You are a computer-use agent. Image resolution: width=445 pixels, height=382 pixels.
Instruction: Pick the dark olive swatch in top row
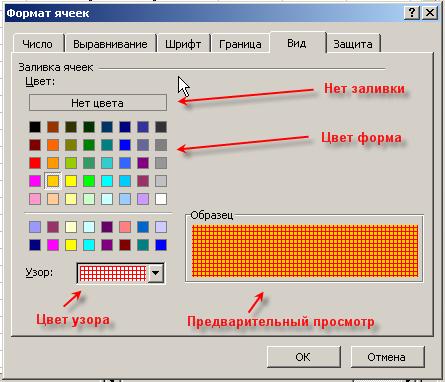tap(71, 127)
